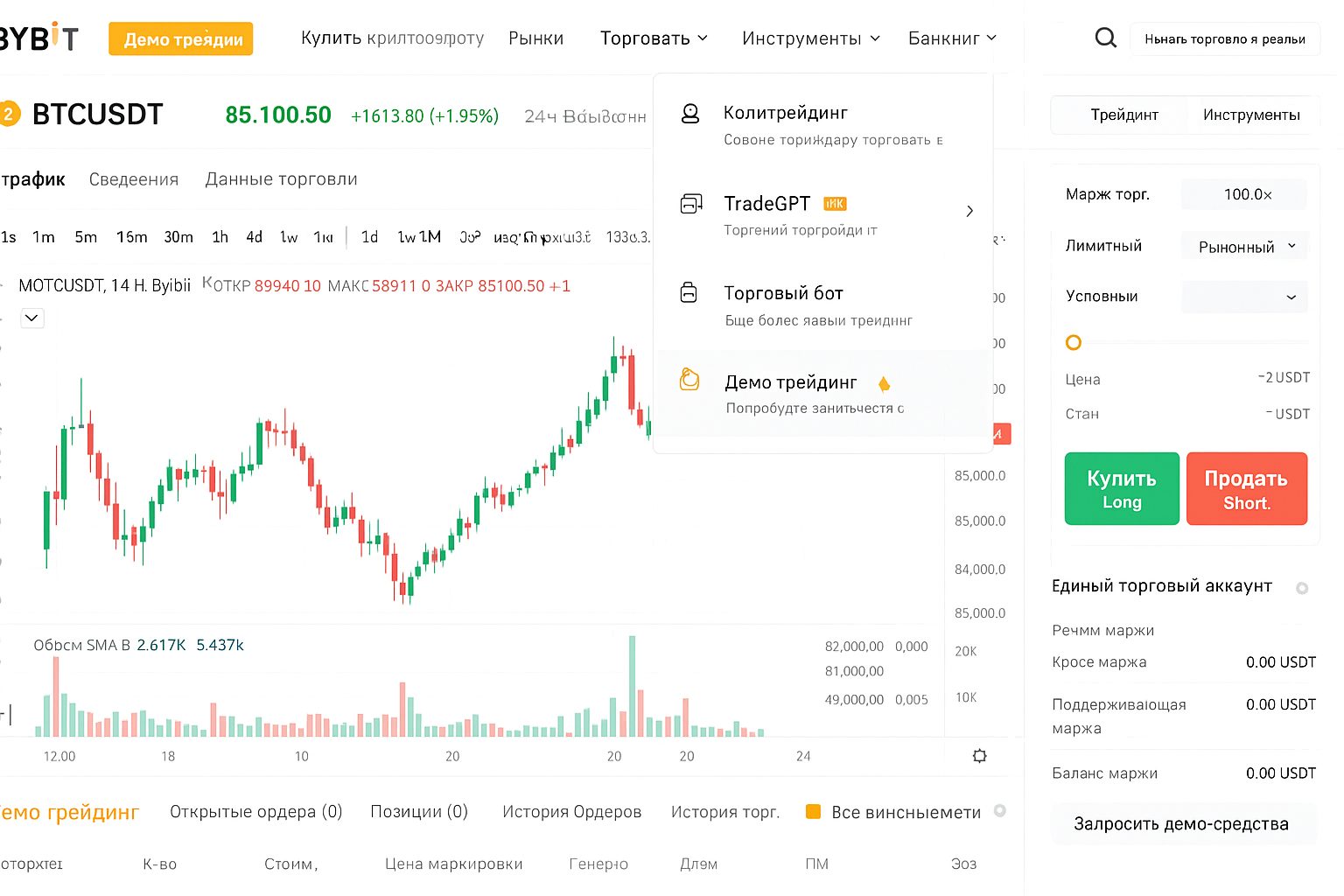Switch to the Данные торговли tab
This screenshot has width=1344, height=896.
coord(281,179)
